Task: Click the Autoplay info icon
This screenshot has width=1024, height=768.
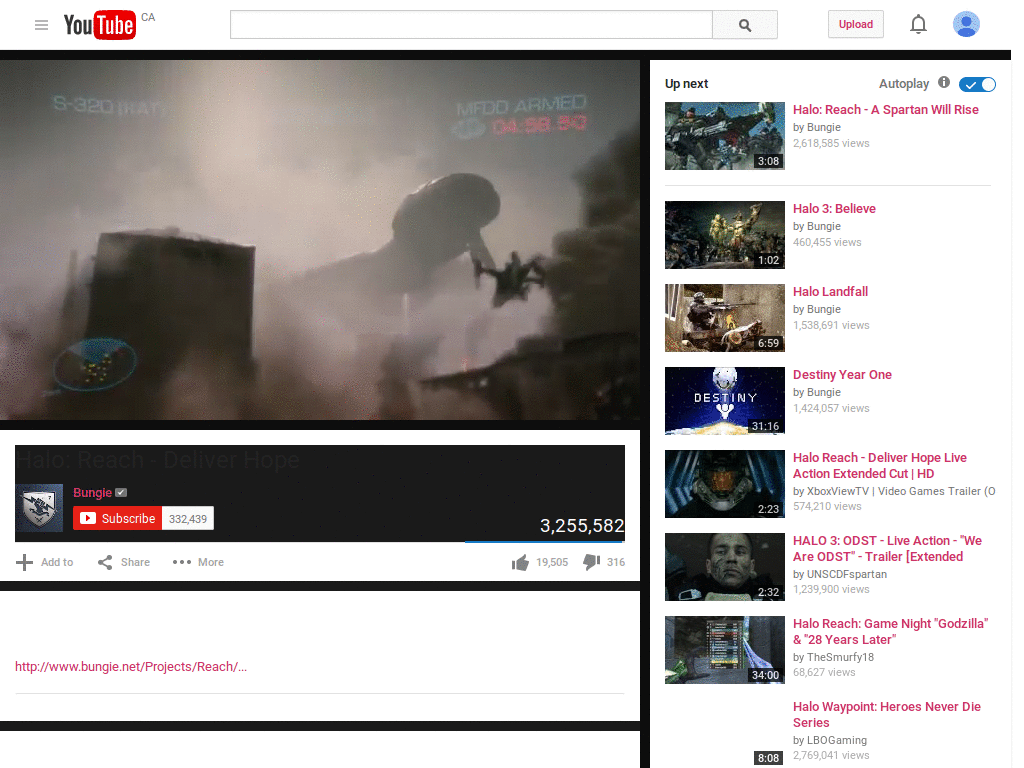Action: coord(944,82)
